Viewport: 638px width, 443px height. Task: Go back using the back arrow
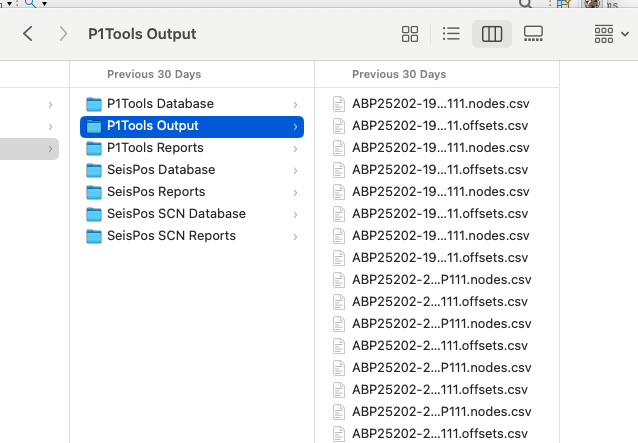(x=28, y=34)
